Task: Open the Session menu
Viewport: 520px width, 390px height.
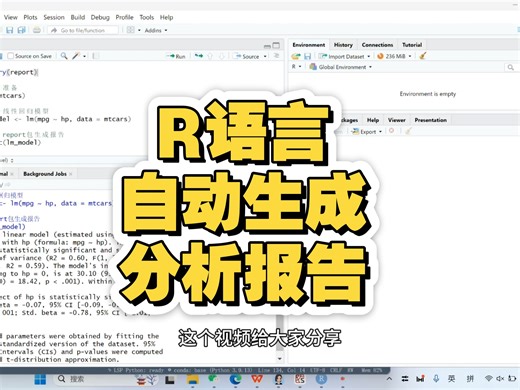Action: [54, 17]
